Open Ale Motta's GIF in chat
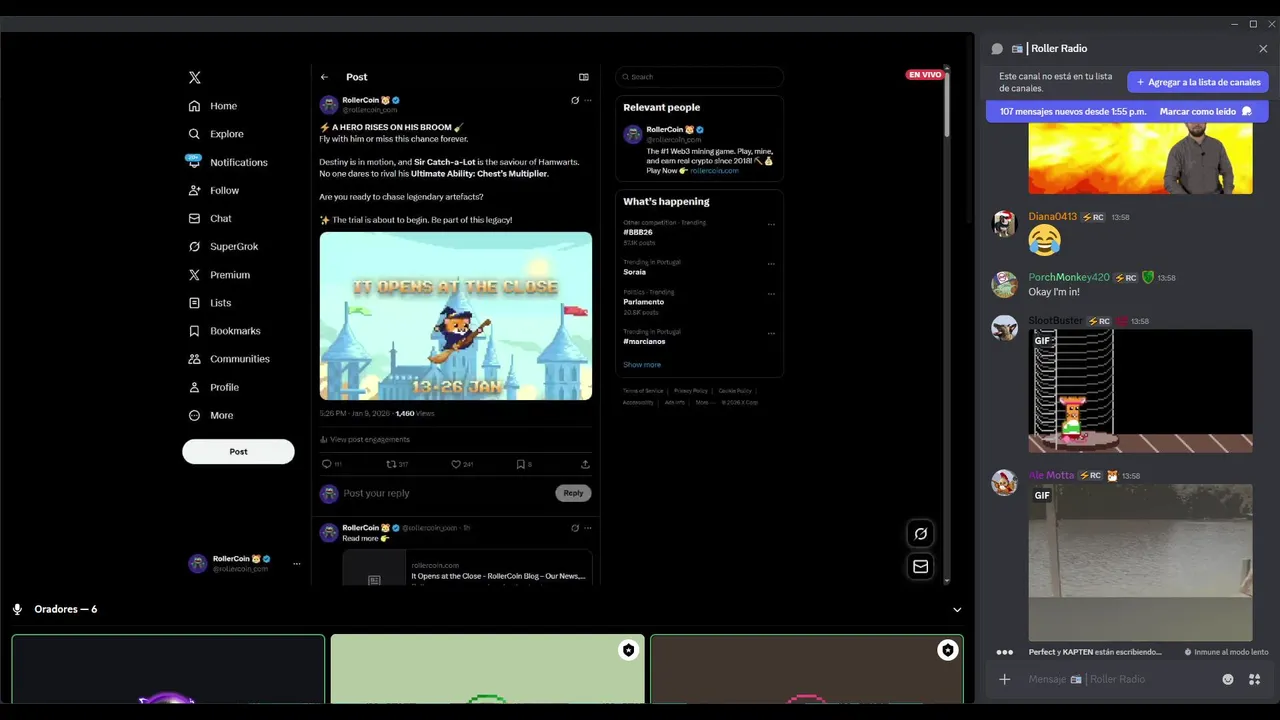This screenshot has height=720, width=1280. coord(1140,562)
